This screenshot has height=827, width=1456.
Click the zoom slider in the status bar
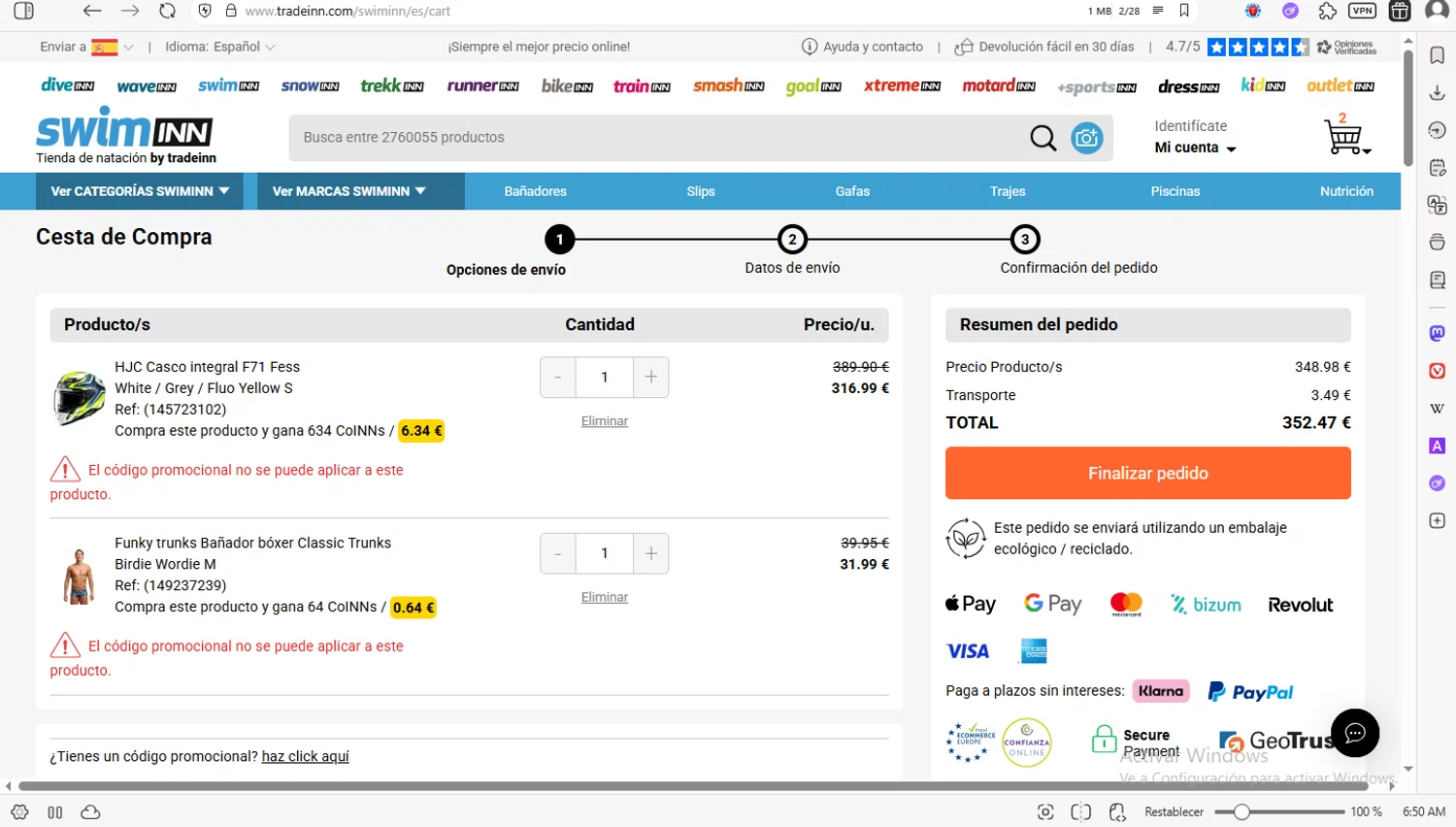tap(1279, 812)
